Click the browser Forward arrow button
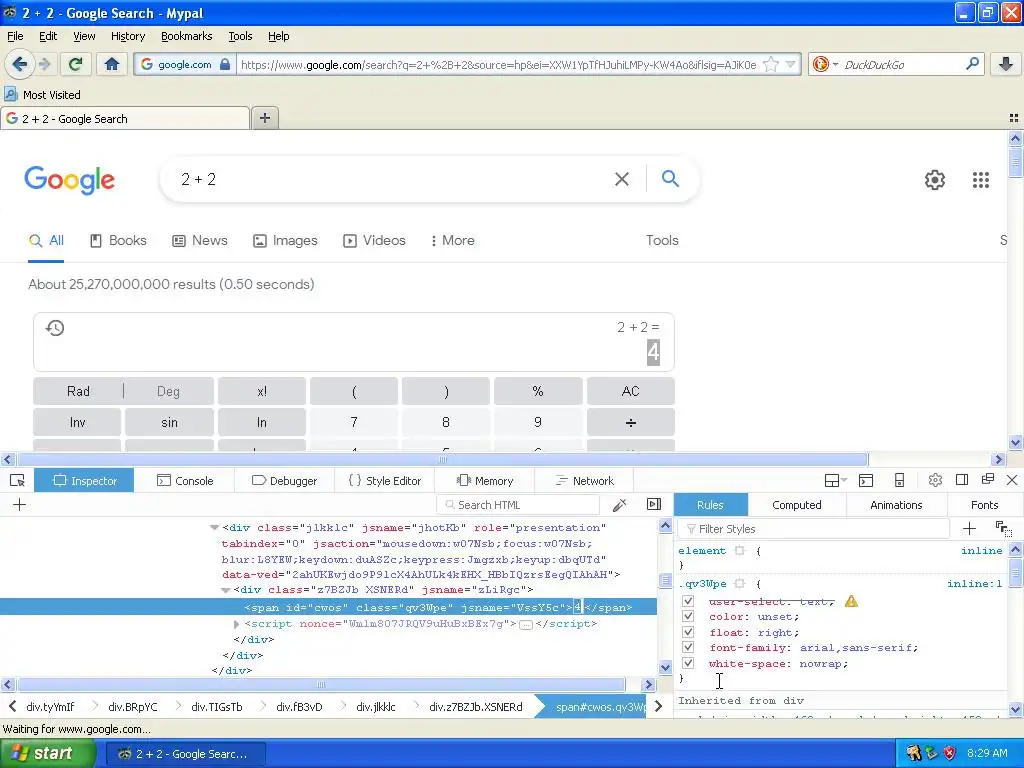The width and height of the screenshot is (1024, 768). tap(44, 64)
